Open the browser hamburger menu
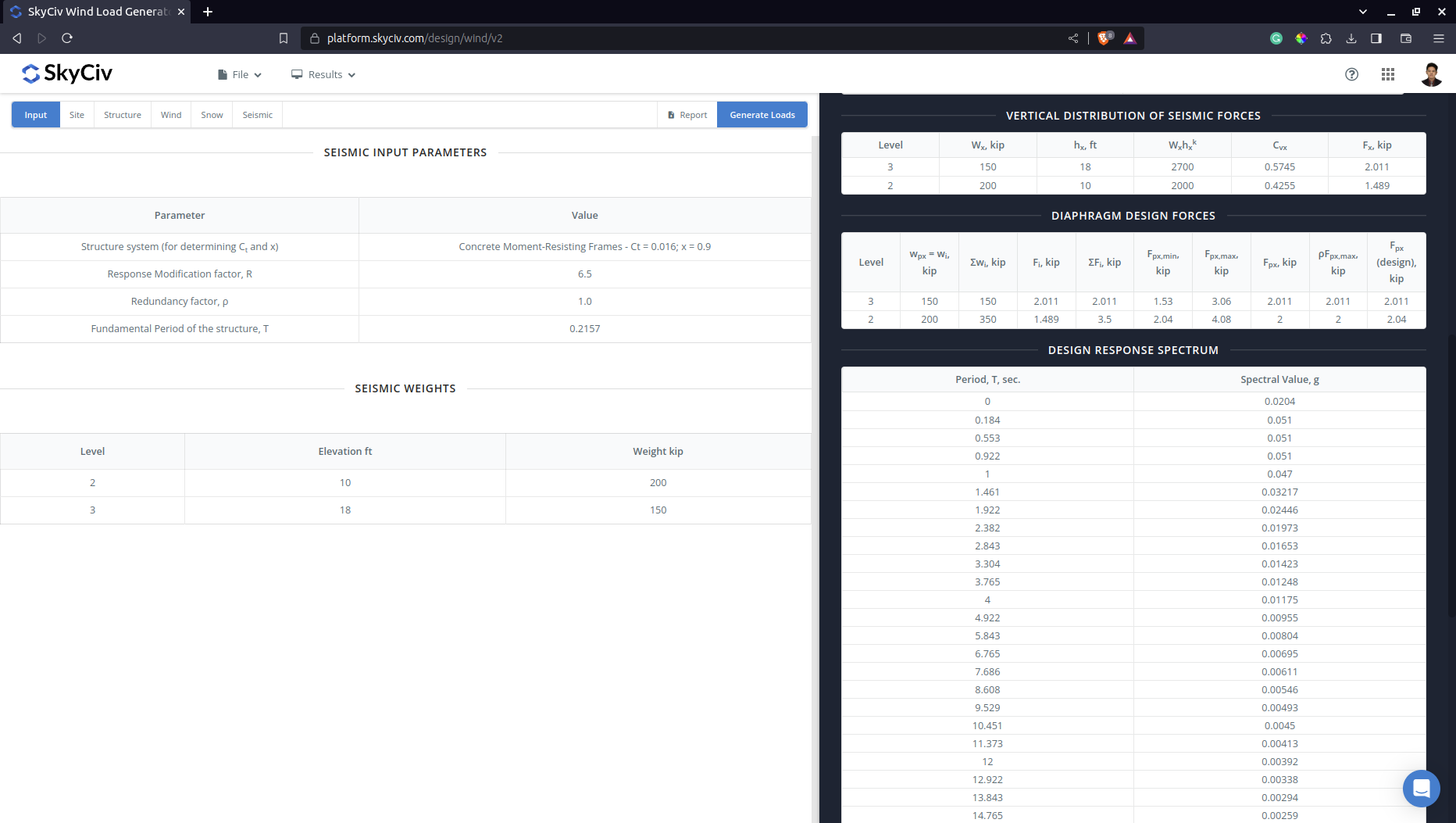 point(1438,38)
